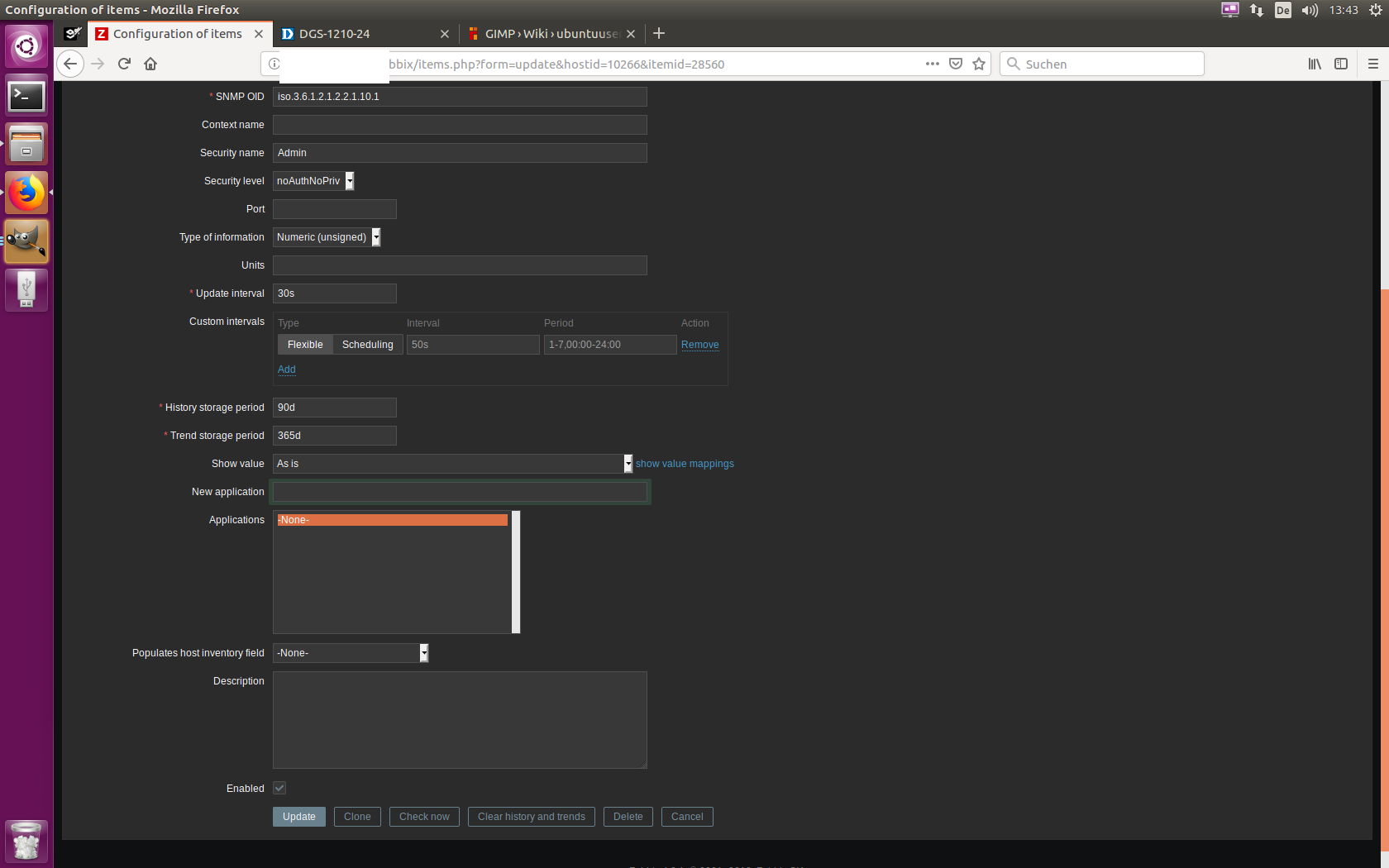
Task: Open page actions three-dot menu
Action: 933,64
